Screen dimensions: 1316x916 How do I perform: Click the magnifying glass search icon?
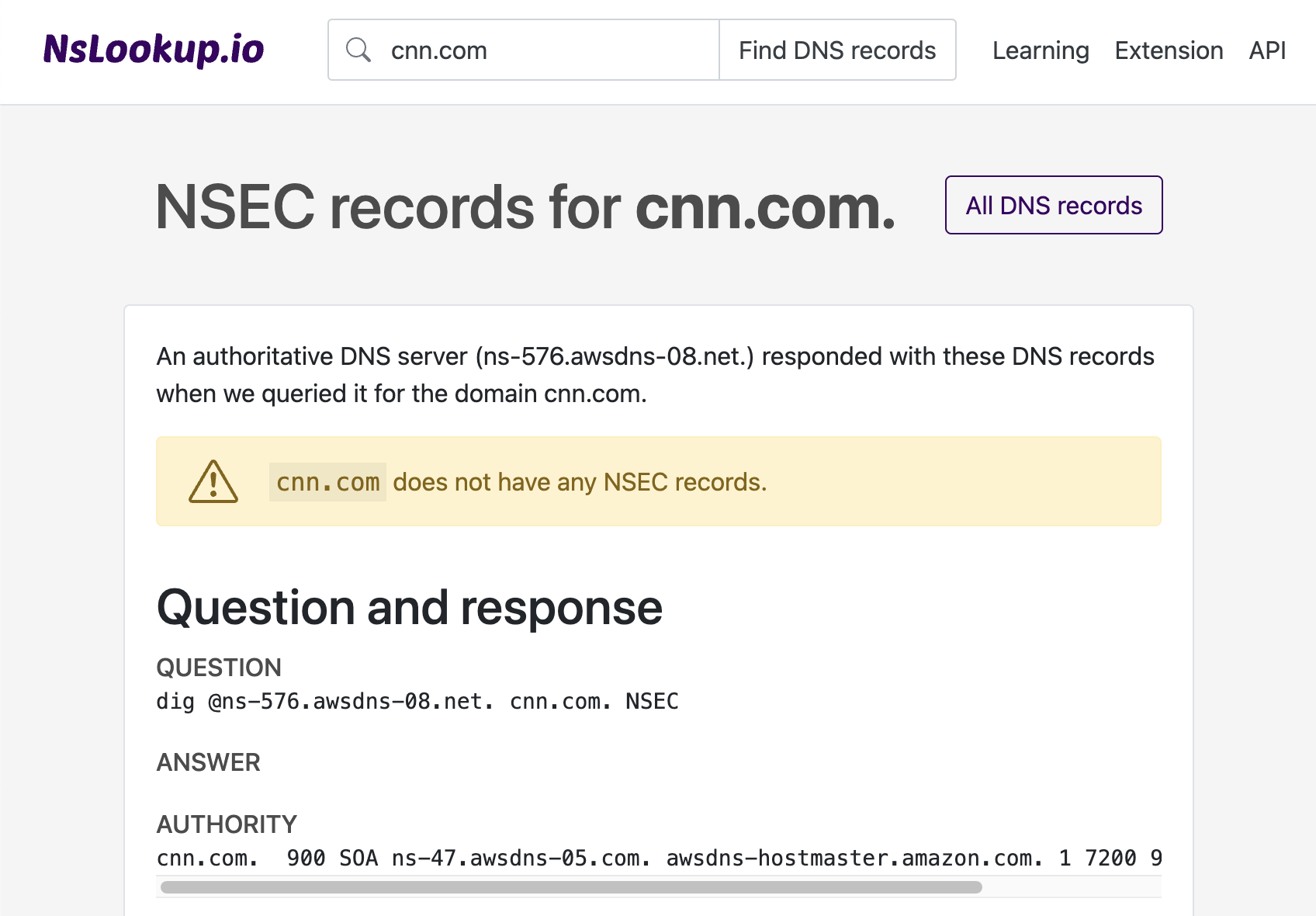(358, 50)
